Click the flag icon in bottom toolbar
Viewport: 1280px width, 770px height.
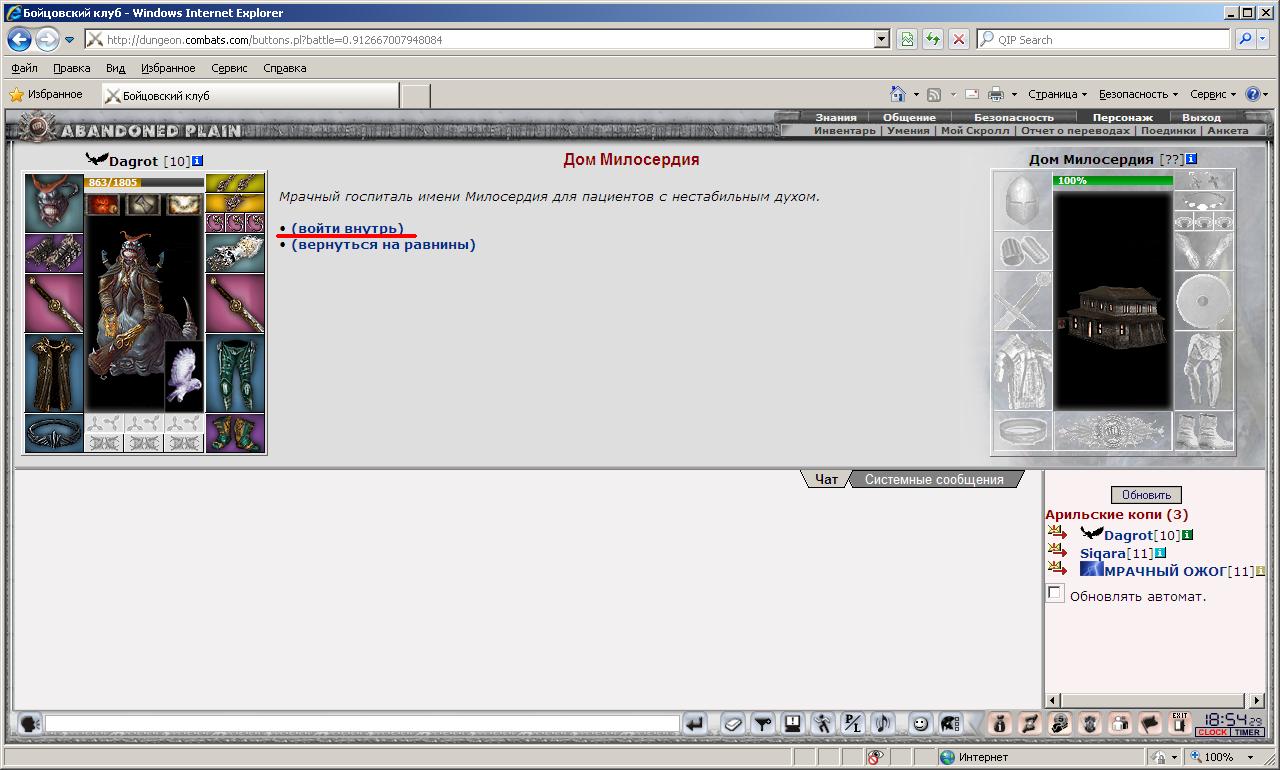click(x=1149, y=723)
